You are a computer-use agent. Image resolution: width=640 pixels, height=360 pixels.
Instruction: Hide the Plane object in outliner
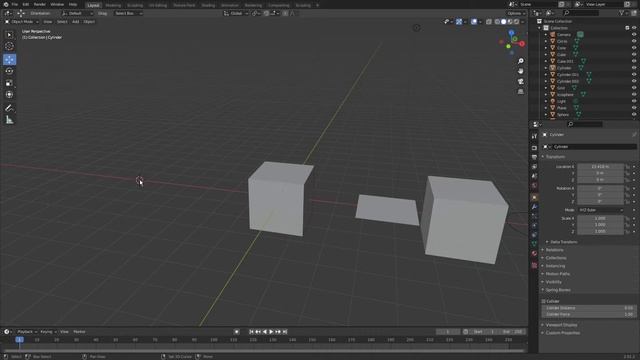click(x=634, y=108)
